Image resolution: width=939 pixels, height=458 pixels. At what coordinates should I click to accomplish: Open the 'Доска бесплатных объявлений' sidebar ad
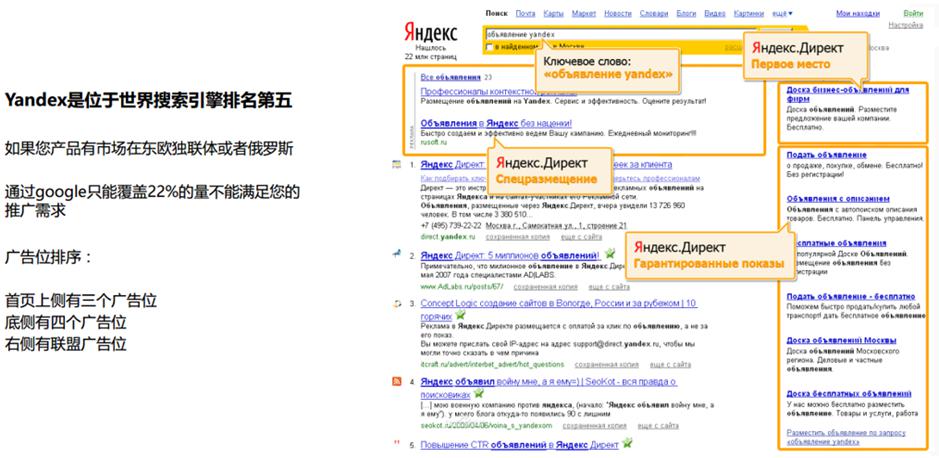pyautogui.click(x=849, y=394)
